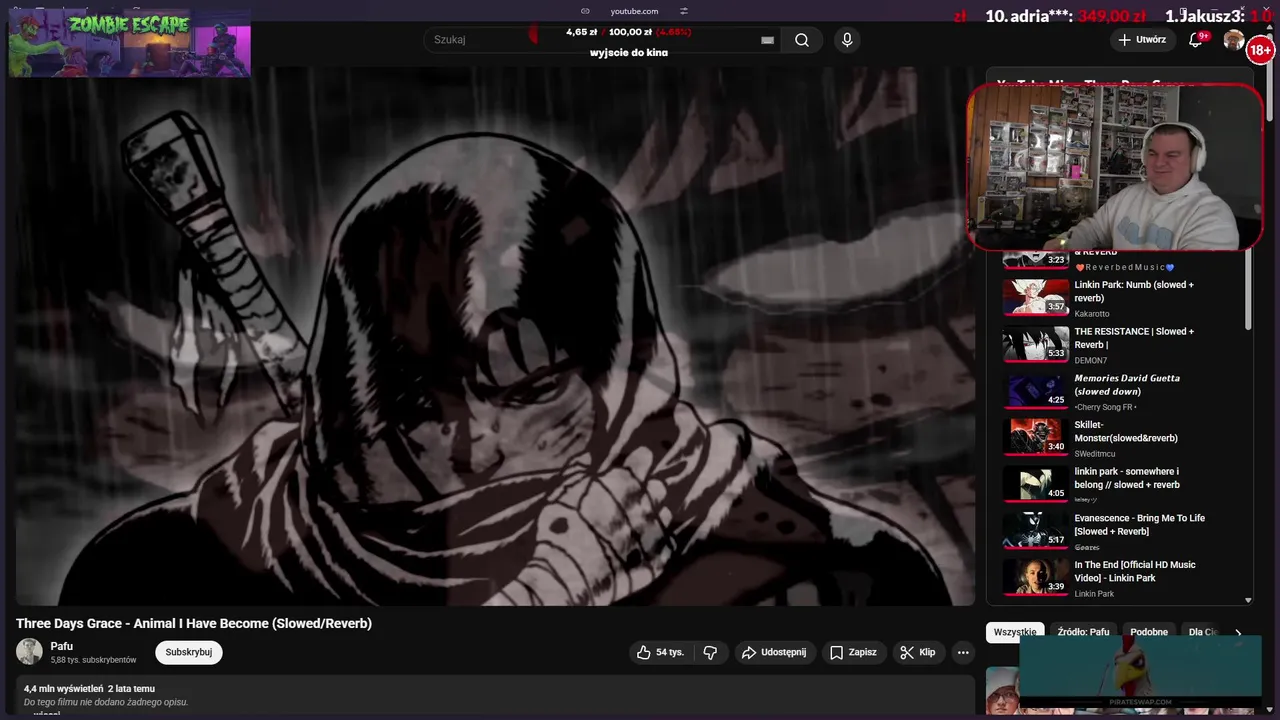The image size is (1280, 720).
Task: Select the Podobne filter chip
Action: click(x=1149, y=632)
